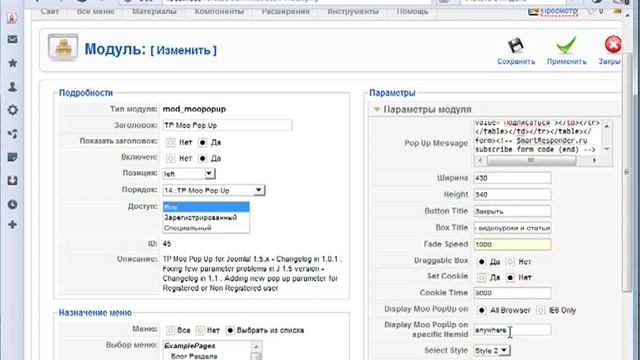
Task: Click Pop Up Message scroll up arrow
Action: [607, 126]
